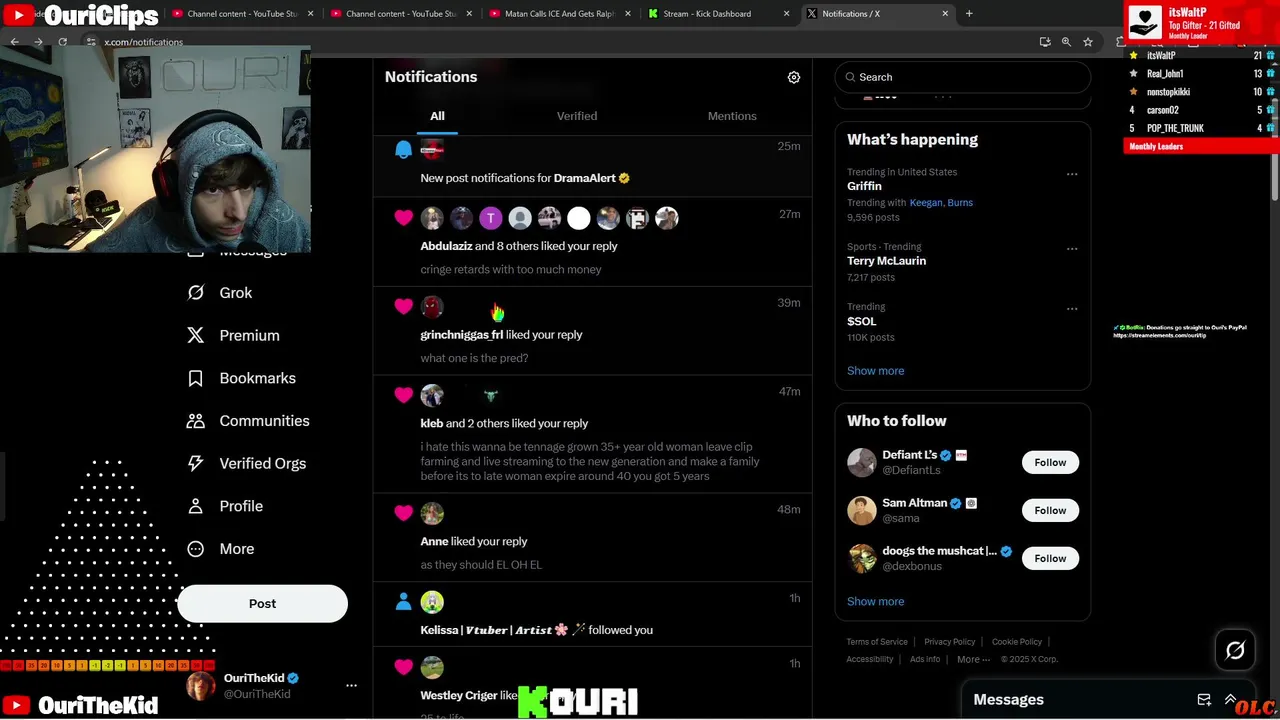This screenshot has height=720, width=1280.
Task: Open new message compose icon in Messages
Action: (1204, 700)
